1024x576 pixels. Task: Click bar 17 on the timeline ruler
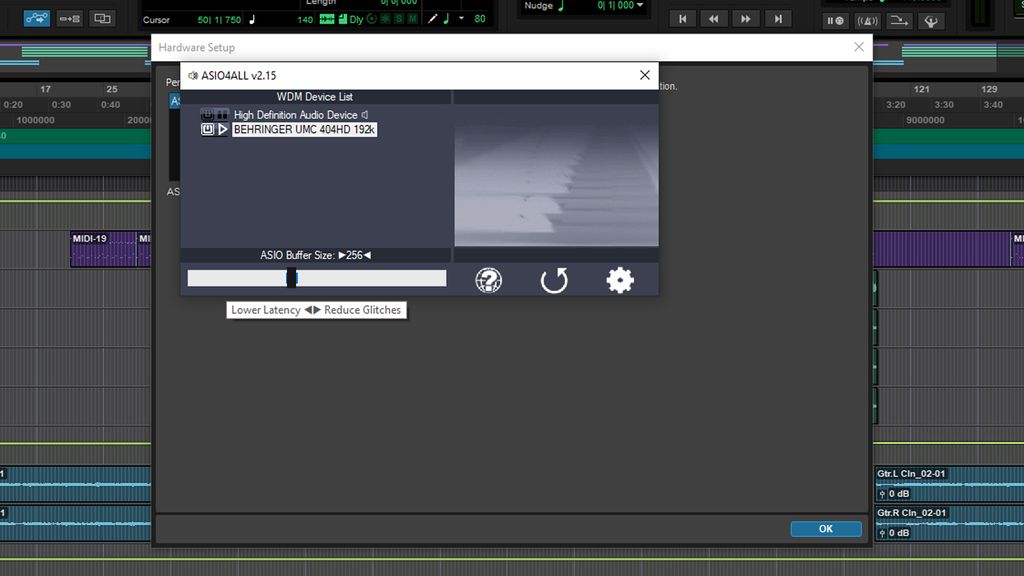click(45, 89)
